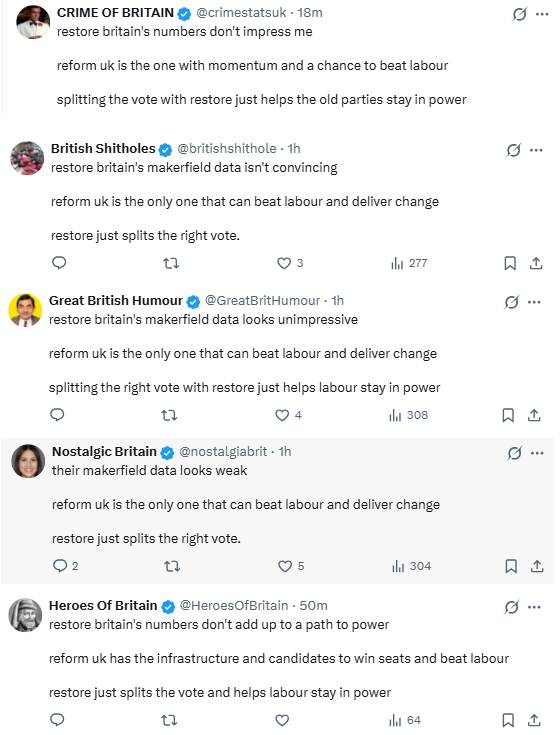Screen dimensions: 560x735
Task: Open @GreatBritHumour handle link
Action: click(262, 300)
